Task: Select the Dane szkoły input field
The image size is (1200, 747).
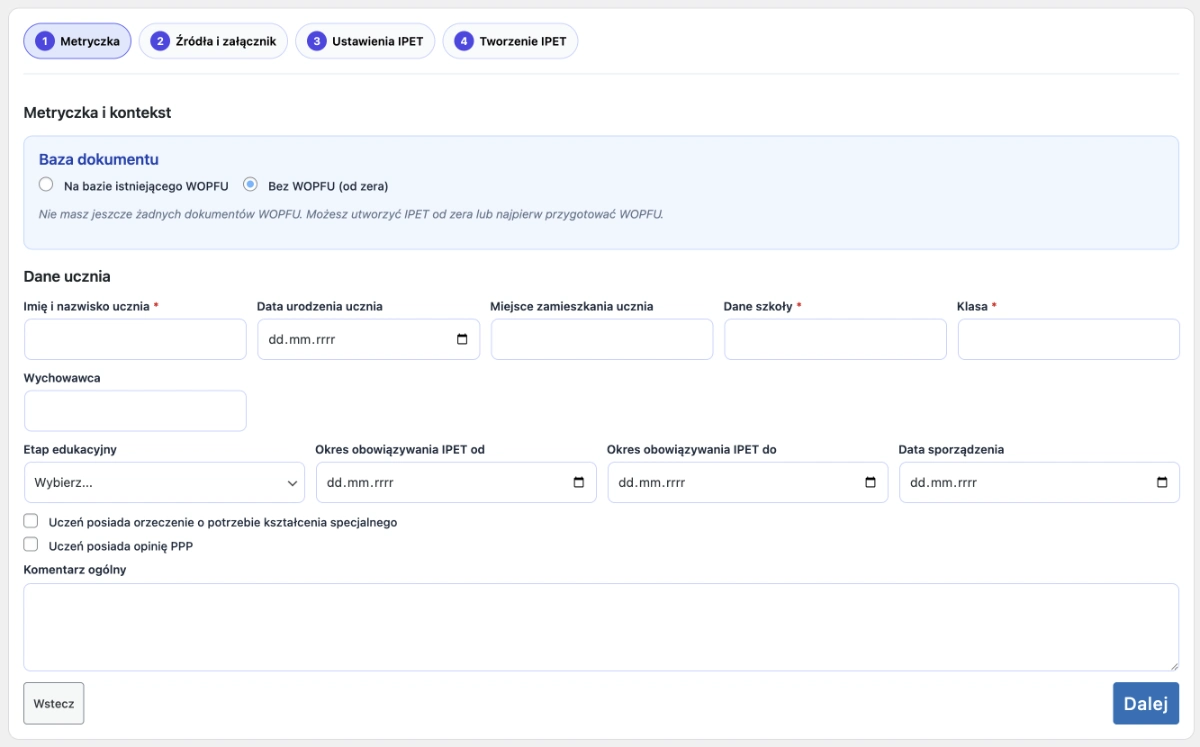Action: coord(835,340)
